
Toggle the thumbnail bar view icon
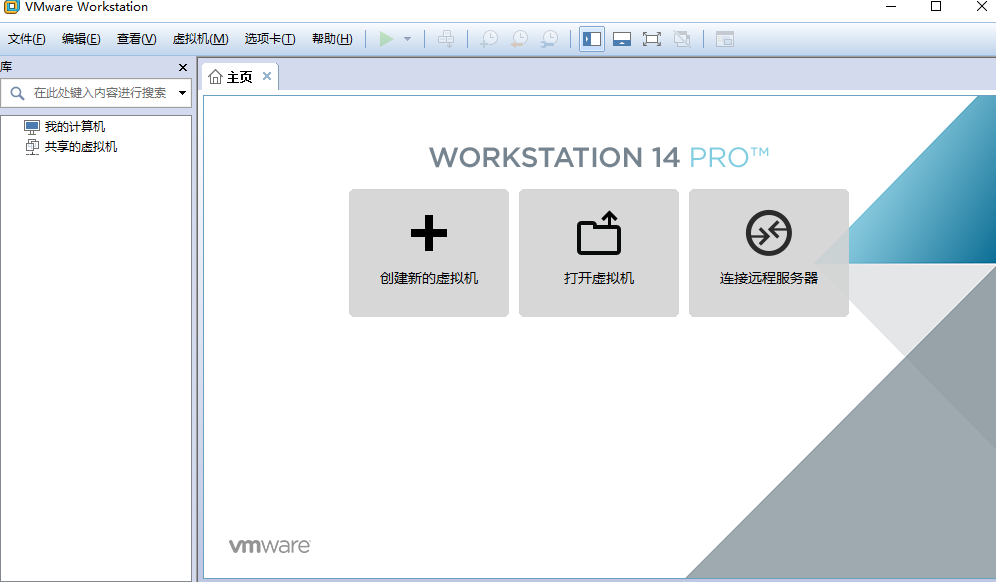(621, 39)
